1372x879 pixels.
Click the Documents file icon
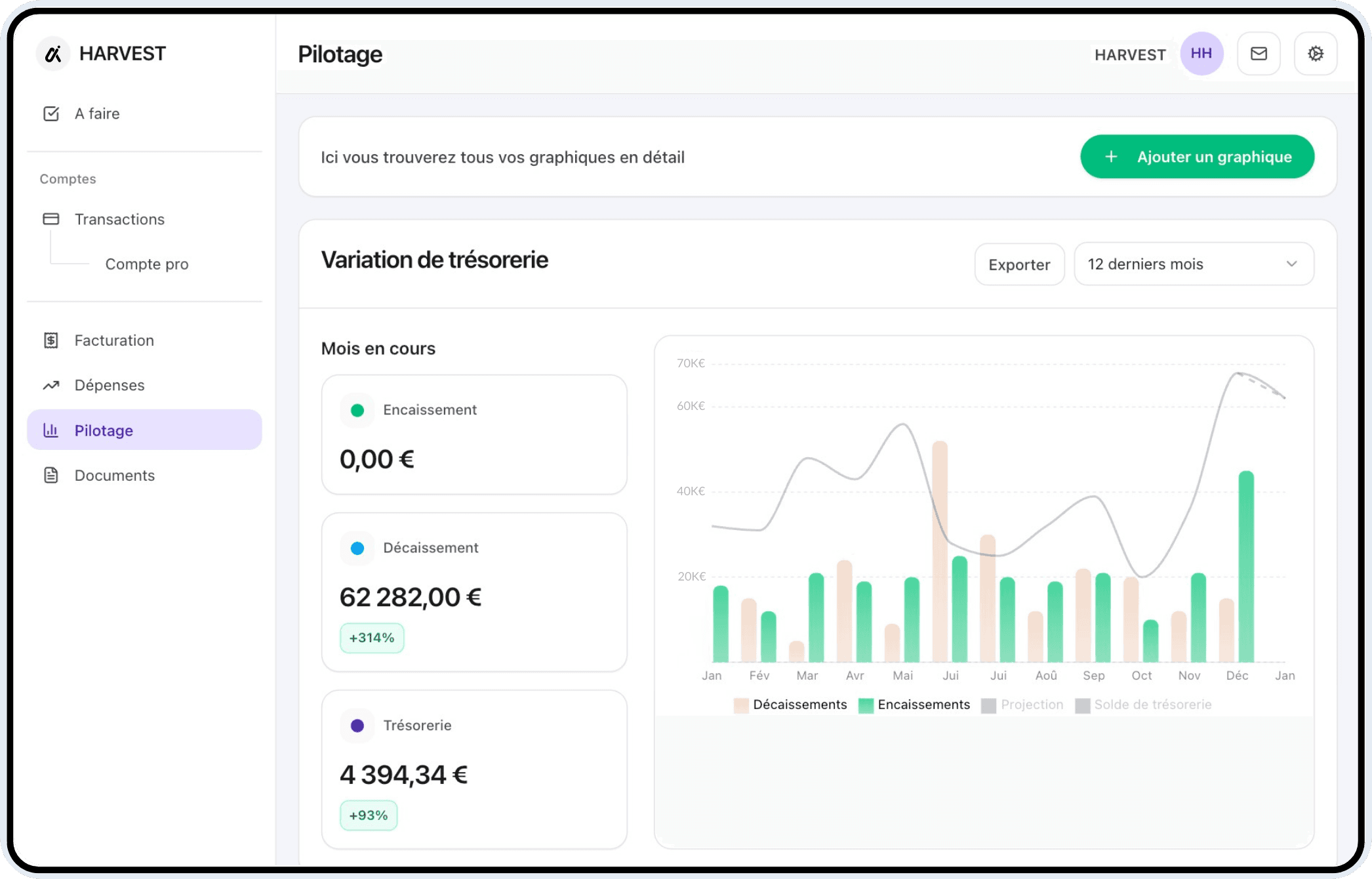(x=51, y=476)
